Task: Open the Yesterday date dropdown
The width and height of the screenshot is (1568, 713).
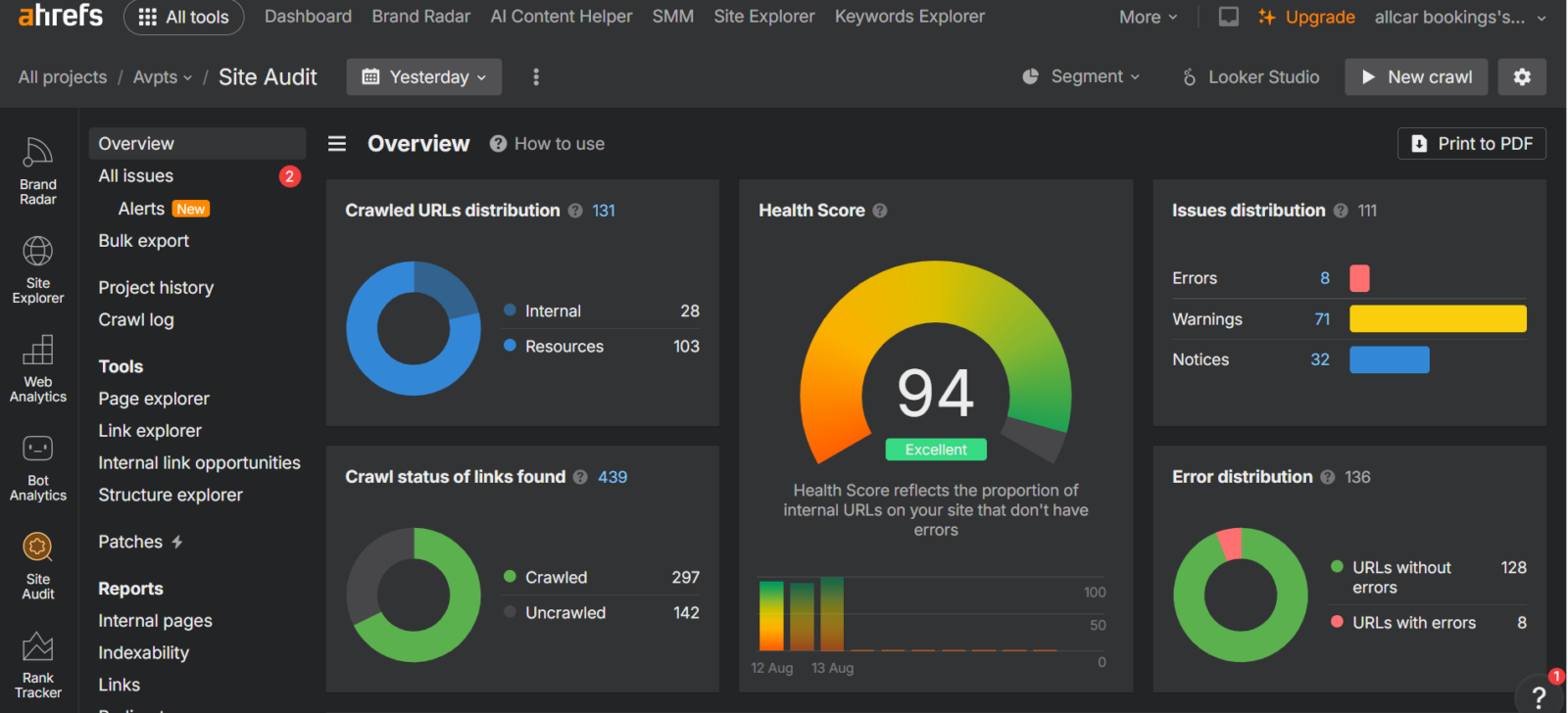Action: pyautogui.click(x=424, y=76)
